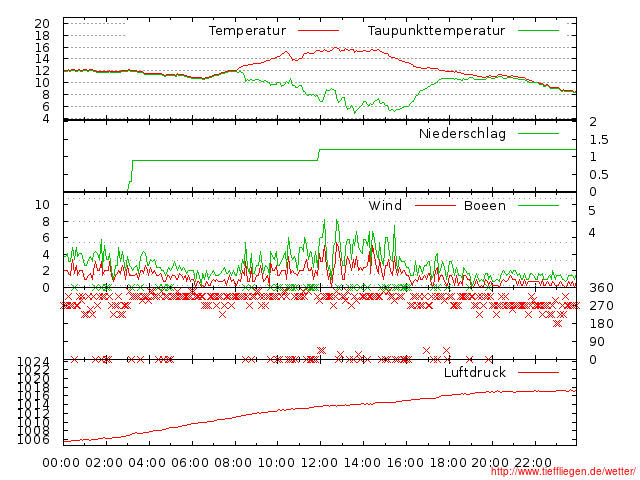Click the 1006 pressure axis value

(33, 440)
